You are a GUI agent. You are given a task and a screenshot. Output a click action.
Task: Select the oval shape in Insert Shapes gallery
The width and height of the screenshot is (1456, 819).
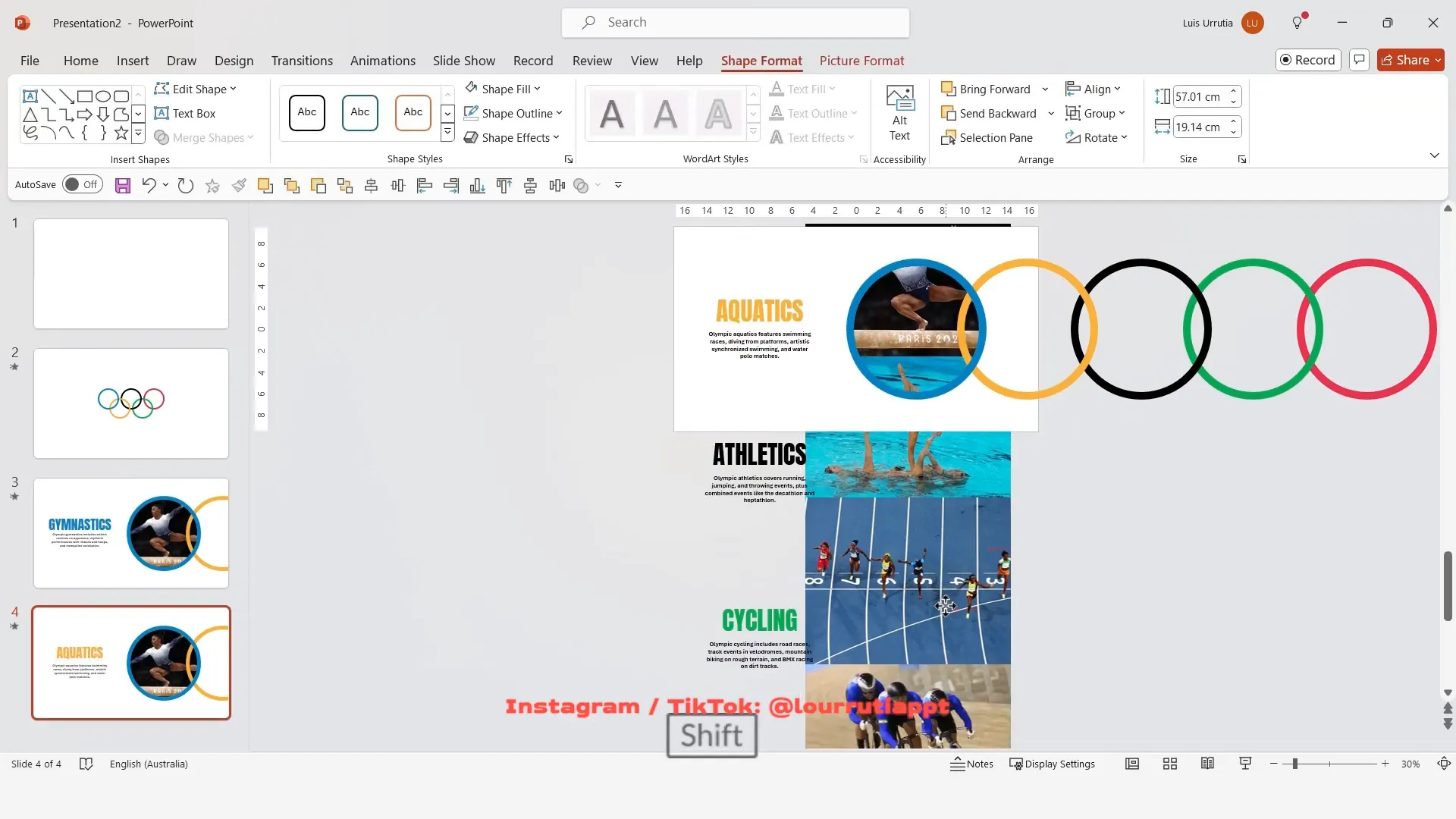click(x=103, y=96)
